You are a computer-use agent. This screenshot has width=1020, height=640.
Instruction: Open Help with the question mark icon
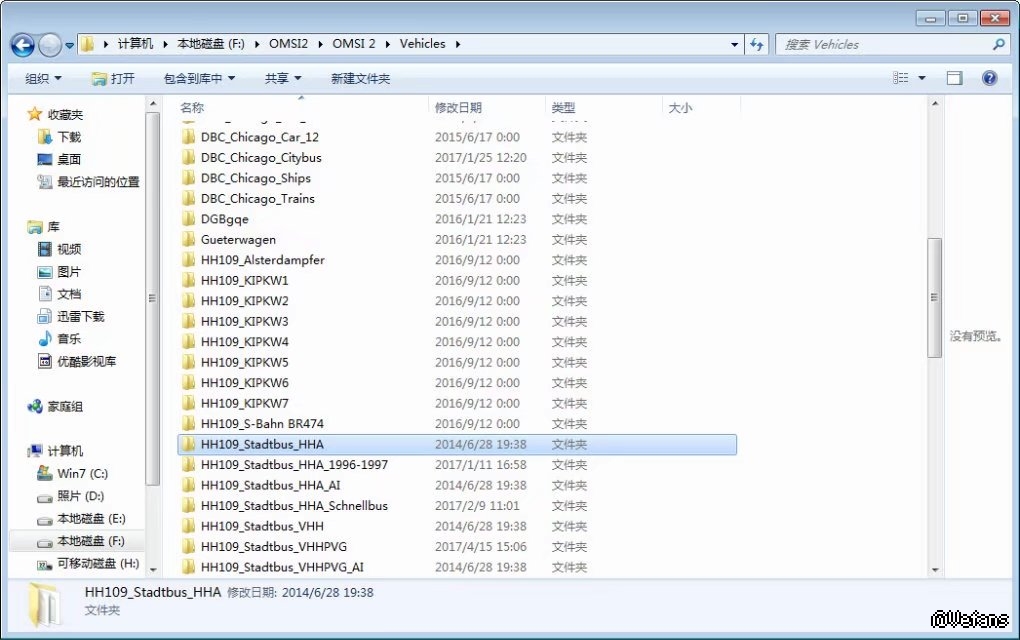click(x=989, y=78)
